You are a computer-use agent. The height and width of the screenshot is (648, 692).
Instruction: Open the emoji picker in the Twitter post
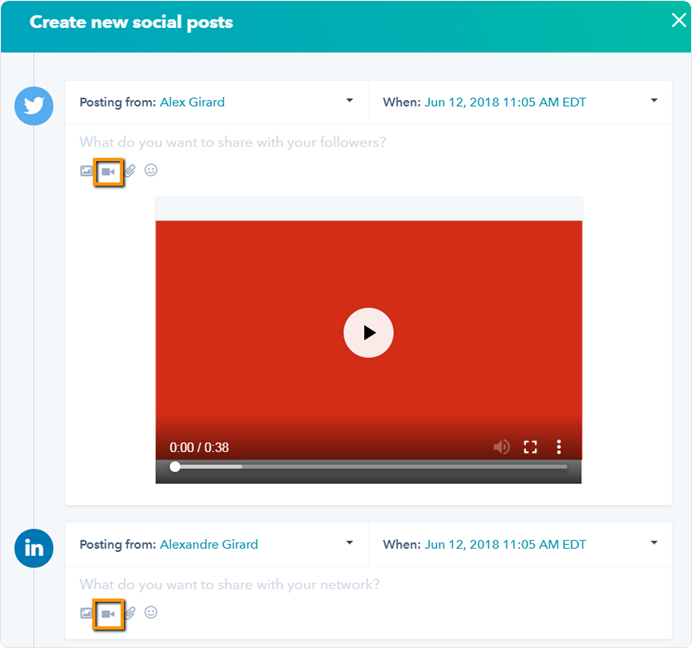[x=151, y=170]
